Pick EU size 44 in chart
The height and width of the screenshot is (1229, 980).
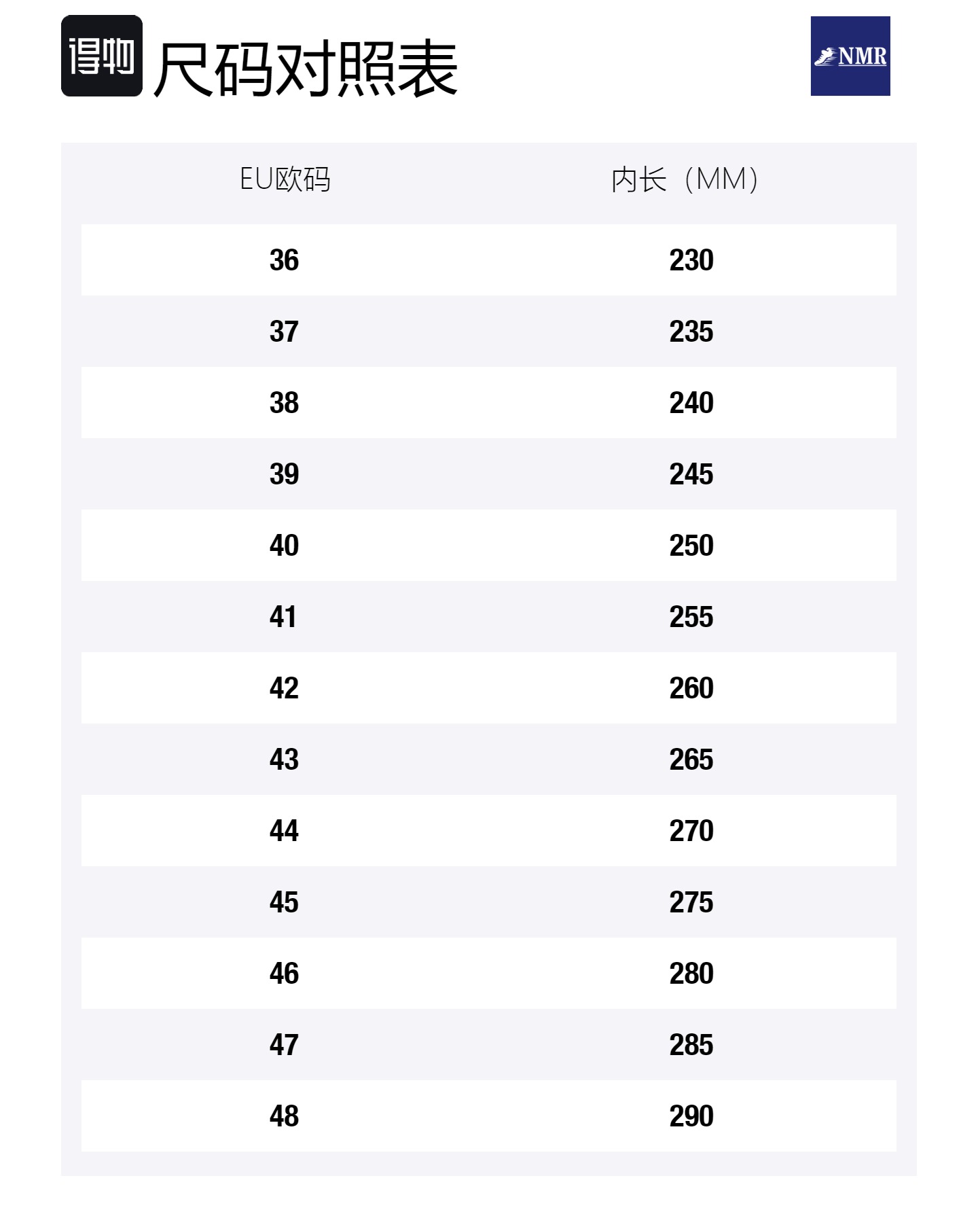pyautogui.click(x=284, y=831)
